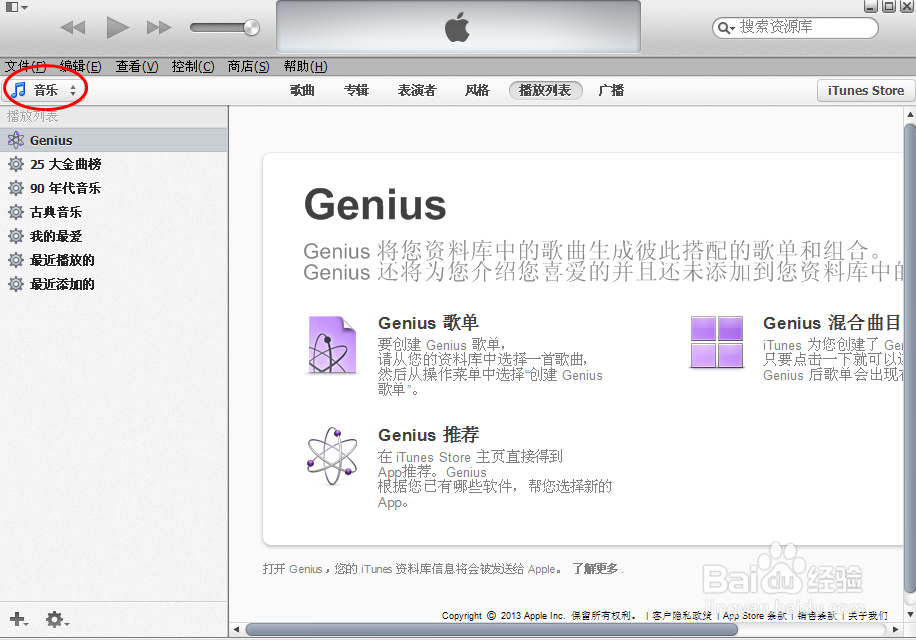The height and width of the screenshot is (640, 916).
Task: Click the Genius 混合曲目 heading
Action: click(x=831, y=322)
